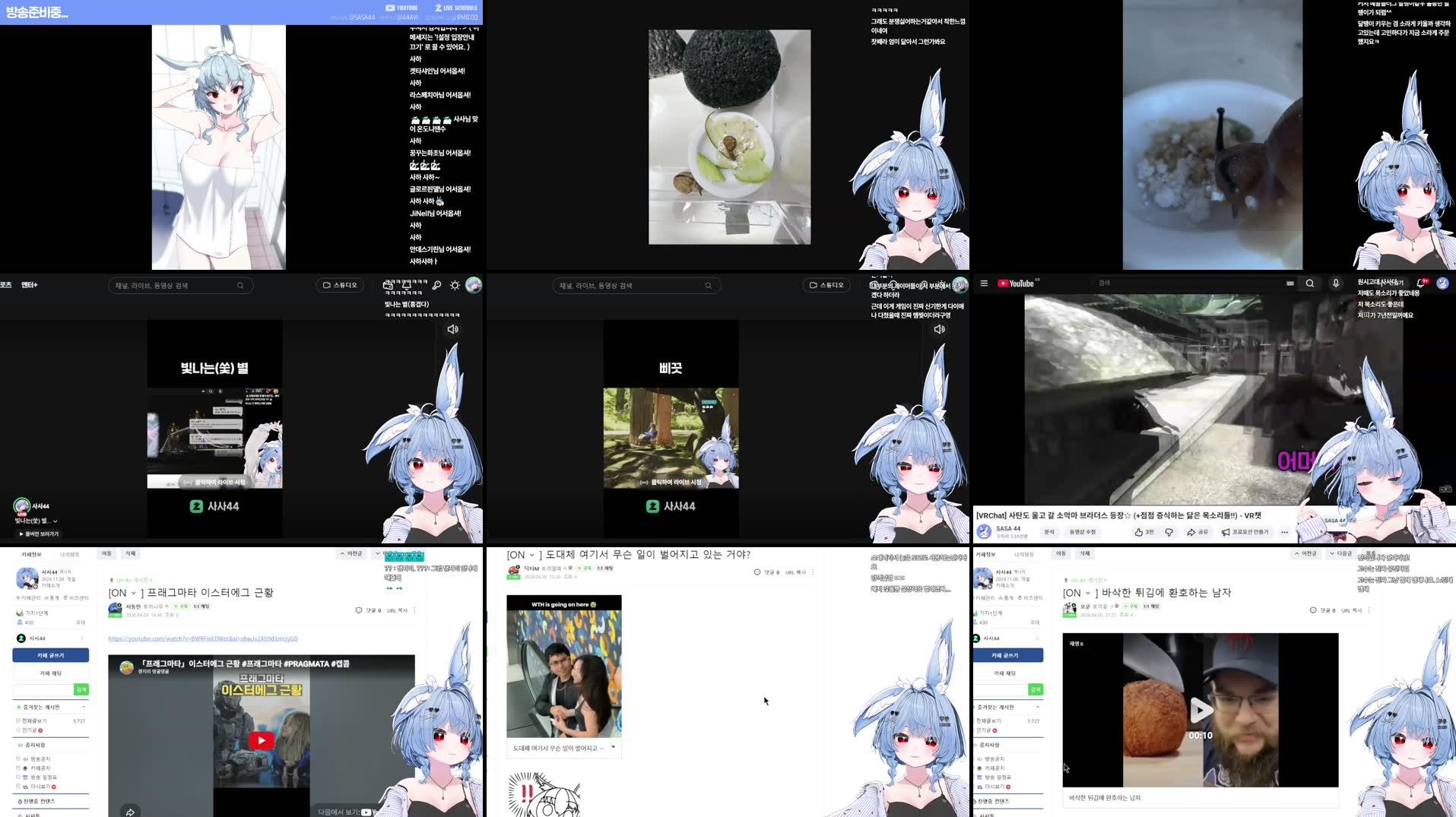Screen dimensions: 1456x817
Task: Open the youtube.com/watch link in 프래그마타 post
Action: pos(203,638)
